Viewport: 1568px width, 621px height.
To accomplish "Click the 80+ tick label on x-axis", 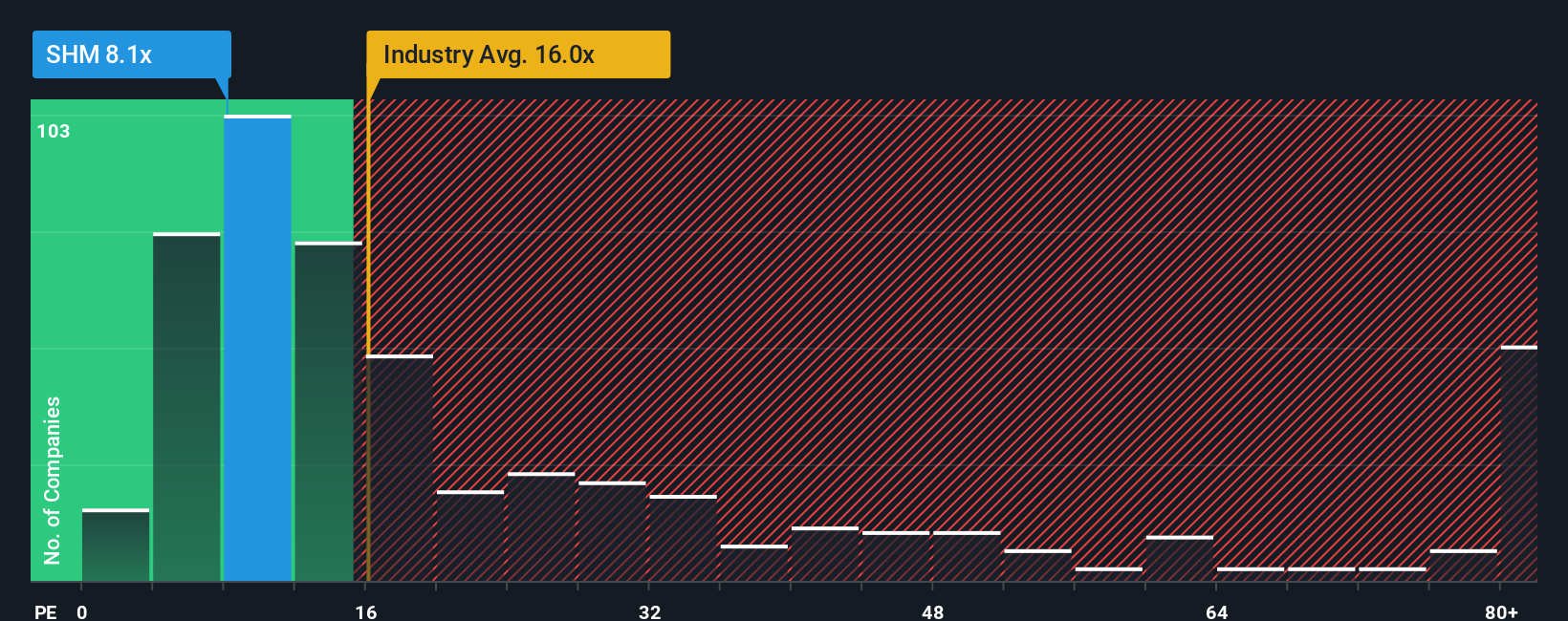I will [x=1501, y=611].
